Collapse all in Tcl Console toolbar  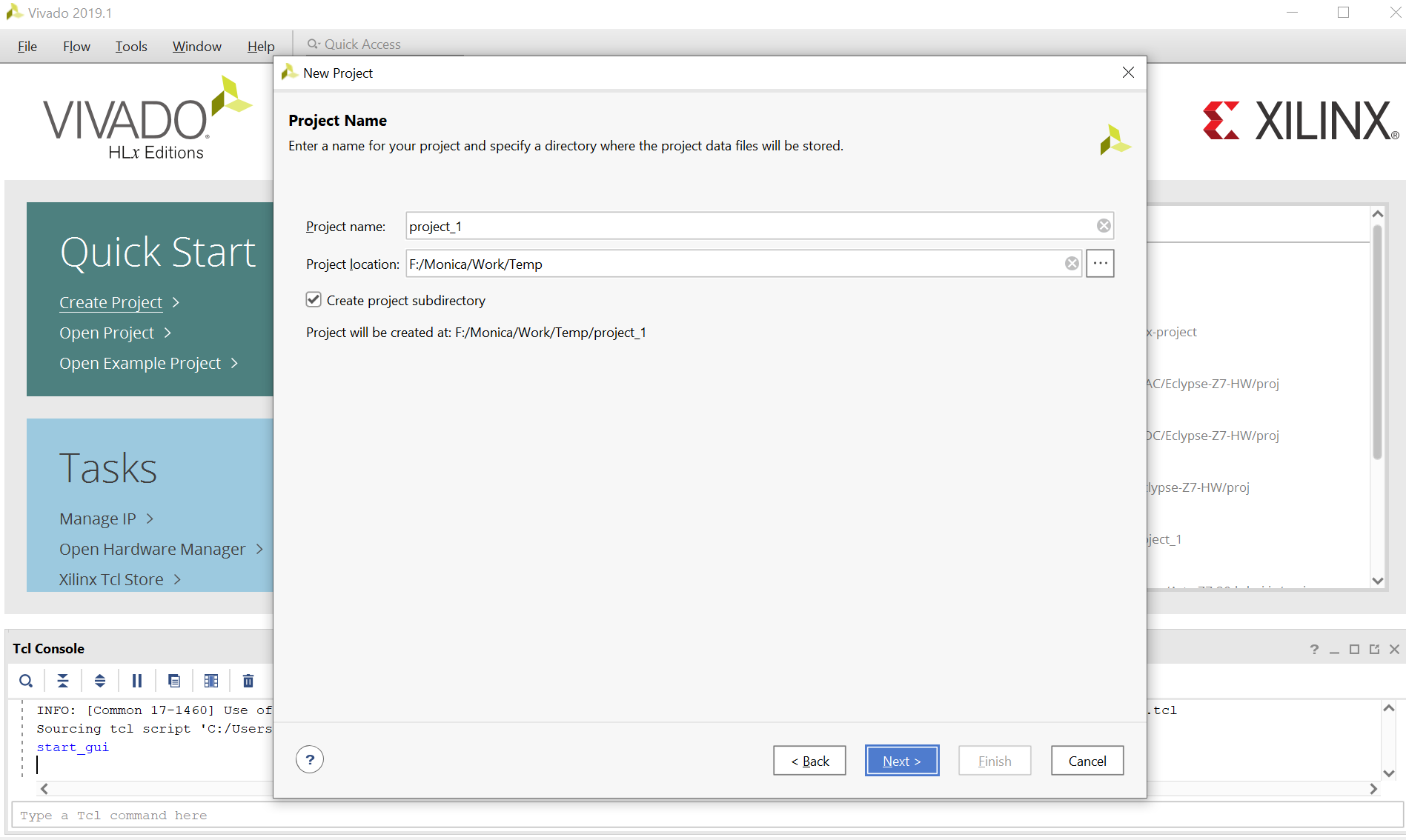point(63,681)
